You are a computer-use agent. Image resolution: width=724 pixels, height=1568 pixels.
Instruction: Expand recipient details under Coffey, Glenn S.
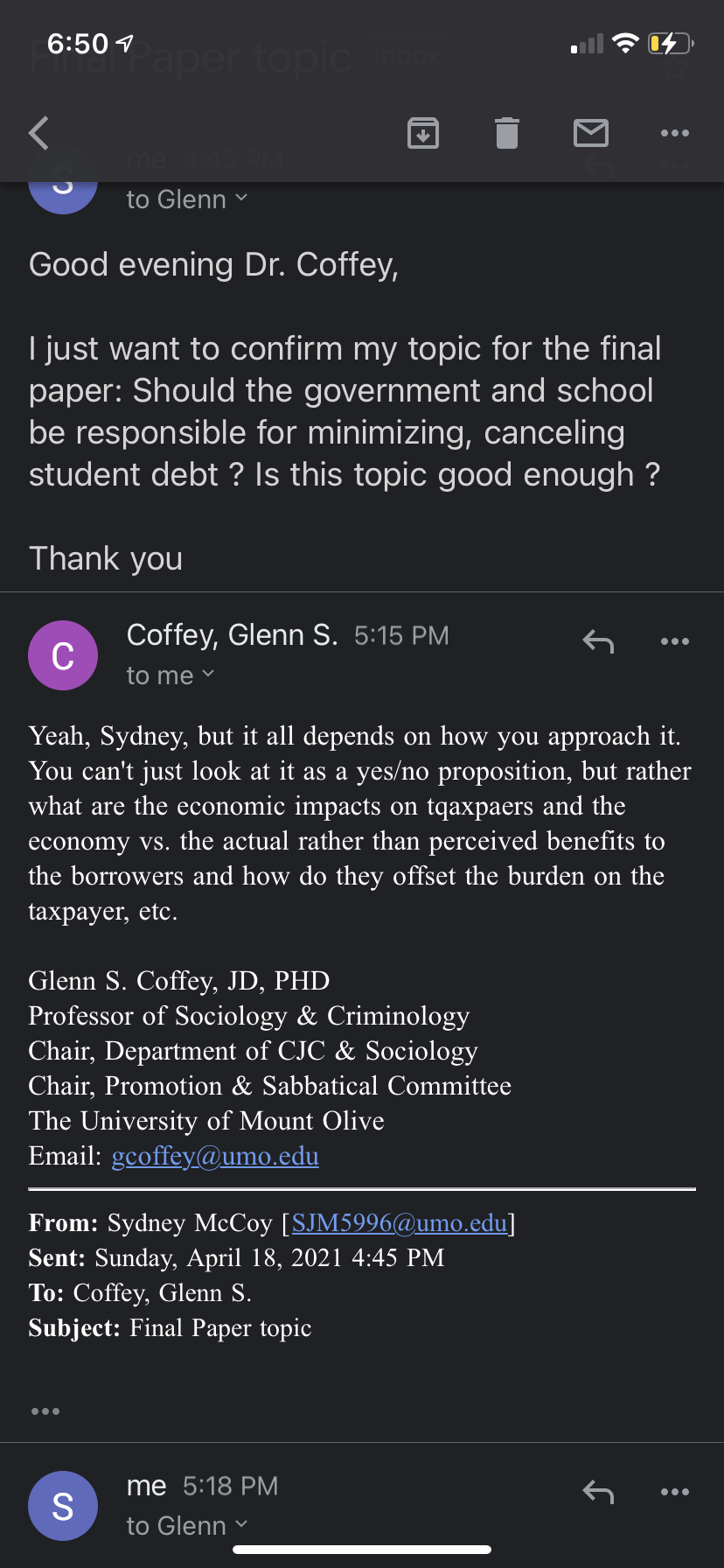click(x=171, y=675)
